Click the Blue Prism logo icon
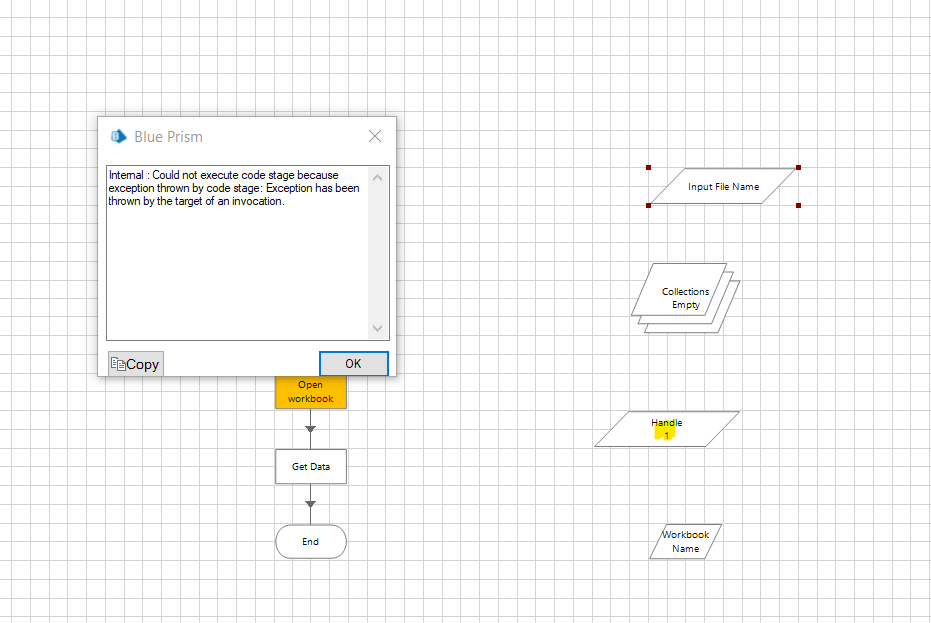 click(118, 137)
